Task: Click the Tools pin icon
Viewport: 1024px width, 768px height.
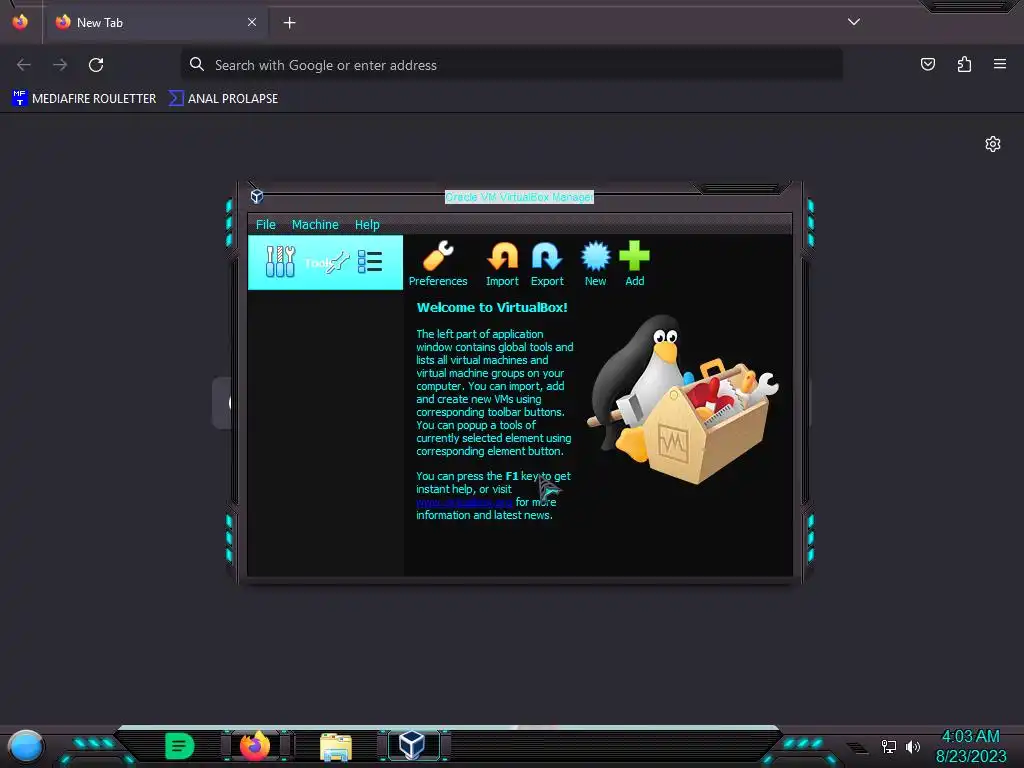Action: [x=338, y=263]
